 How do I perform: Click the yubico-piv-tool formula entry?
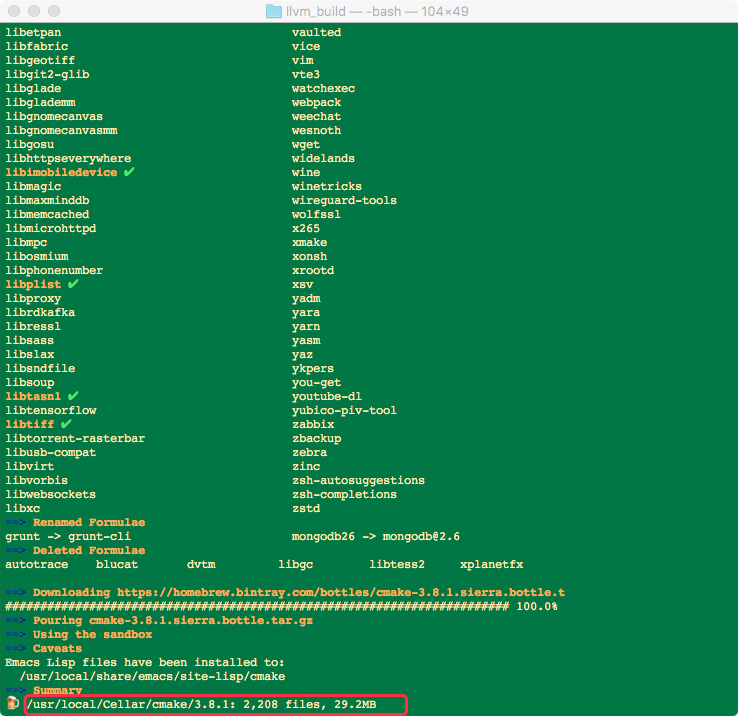coord(344,410)
